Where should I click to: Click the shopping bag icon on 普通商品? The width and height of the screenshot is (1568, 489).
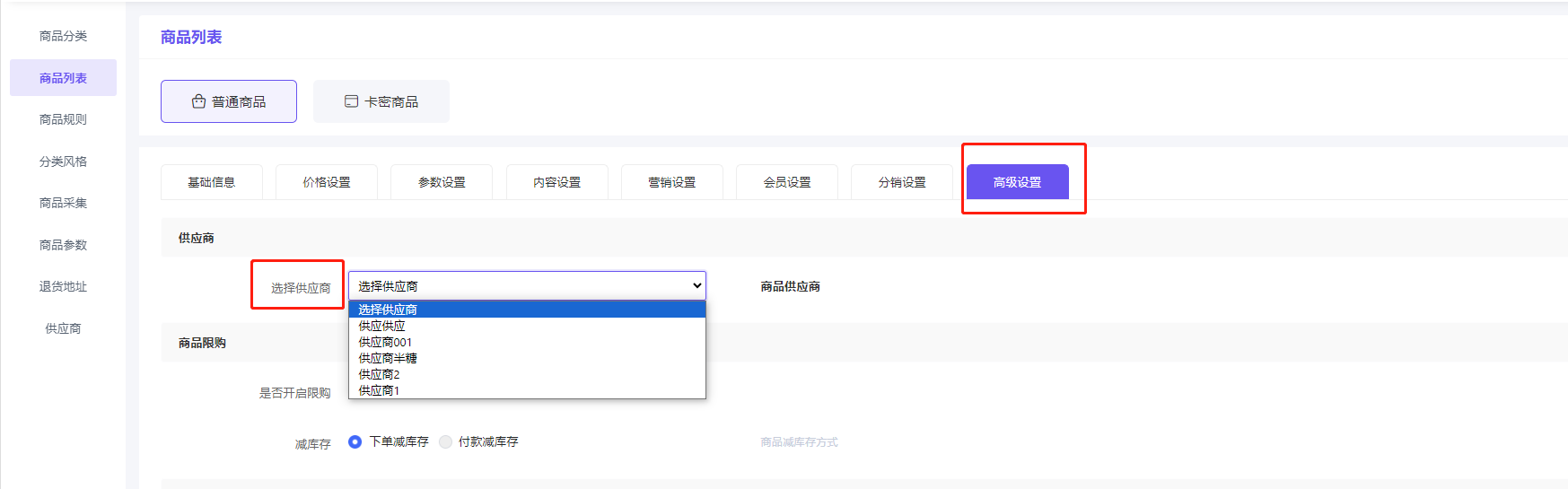click(x=198, y=101)
